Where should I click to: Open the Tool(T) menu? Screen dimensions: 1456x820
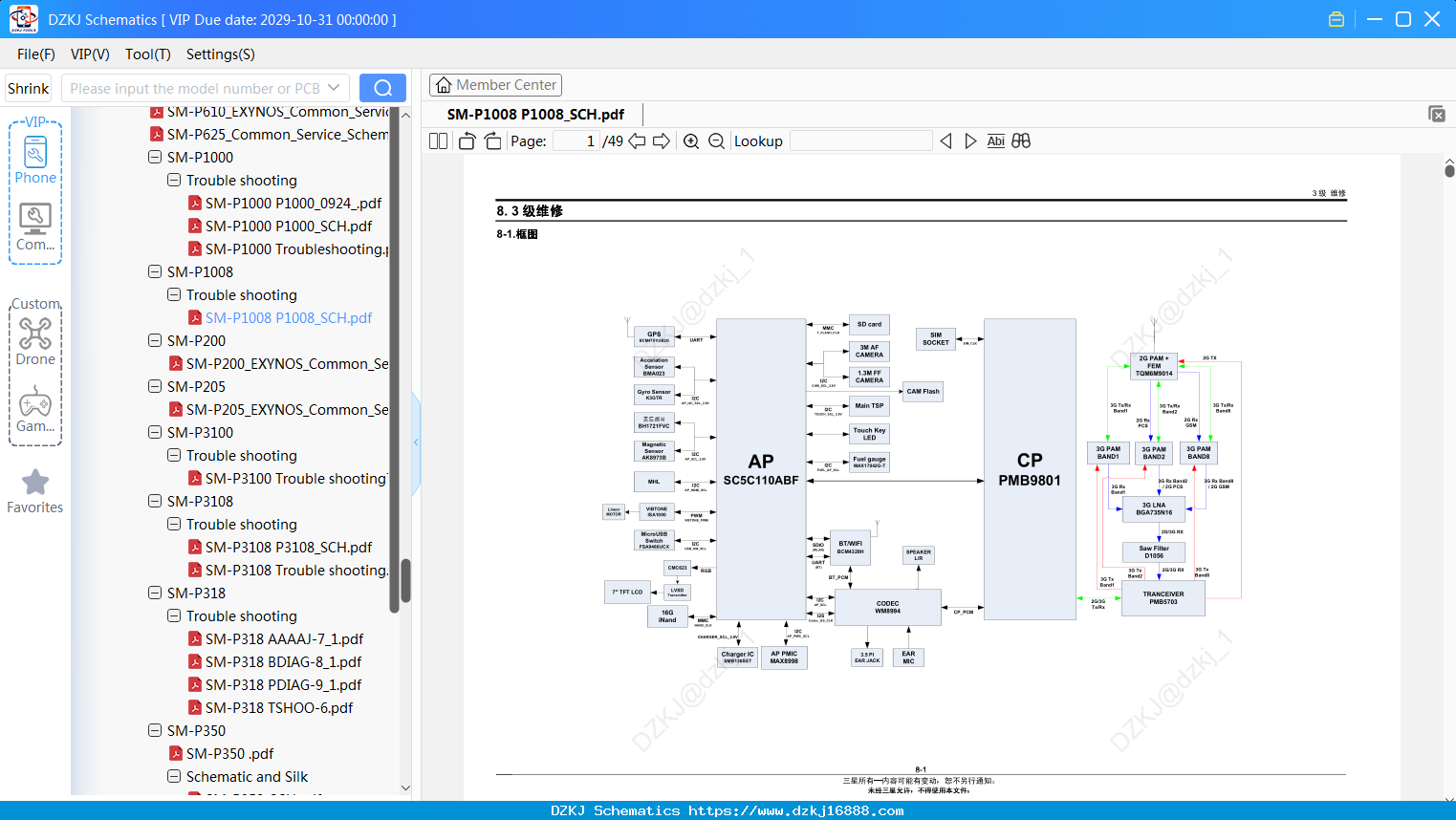point(148,54)
